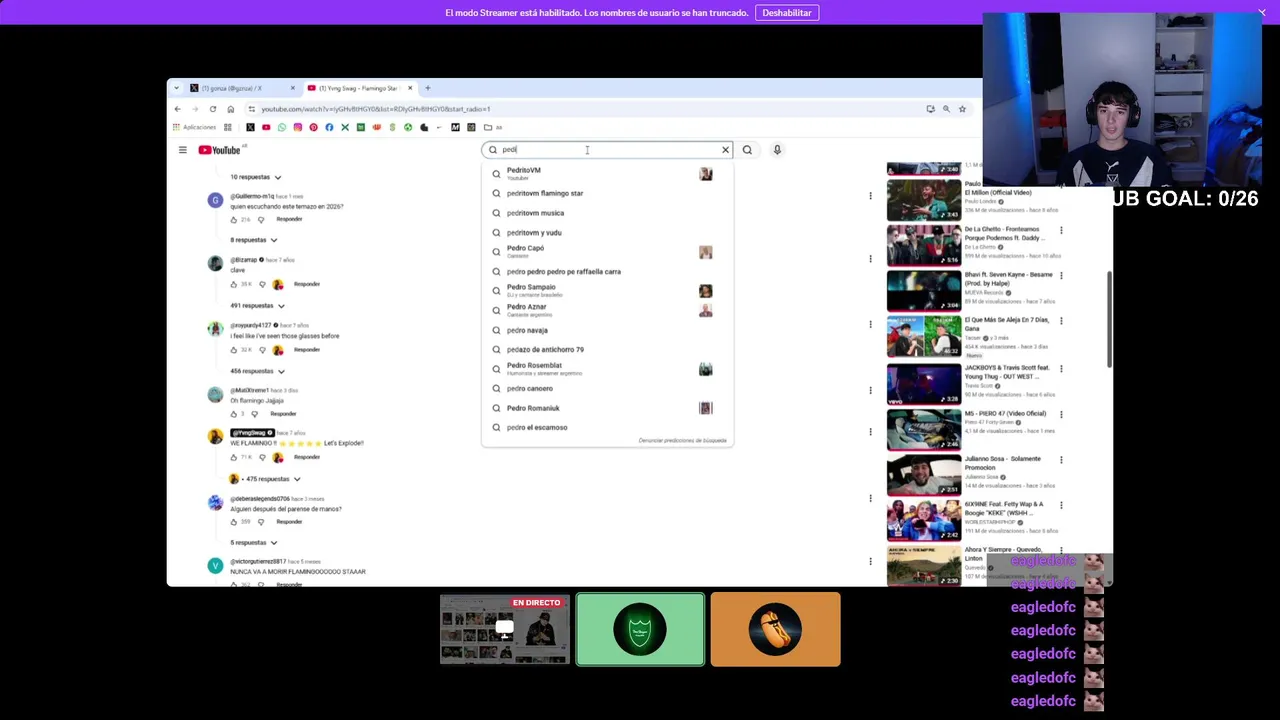Open the tab search dropdown arrow
Viewport: 1280px width, 720px height.
(176, 88)
